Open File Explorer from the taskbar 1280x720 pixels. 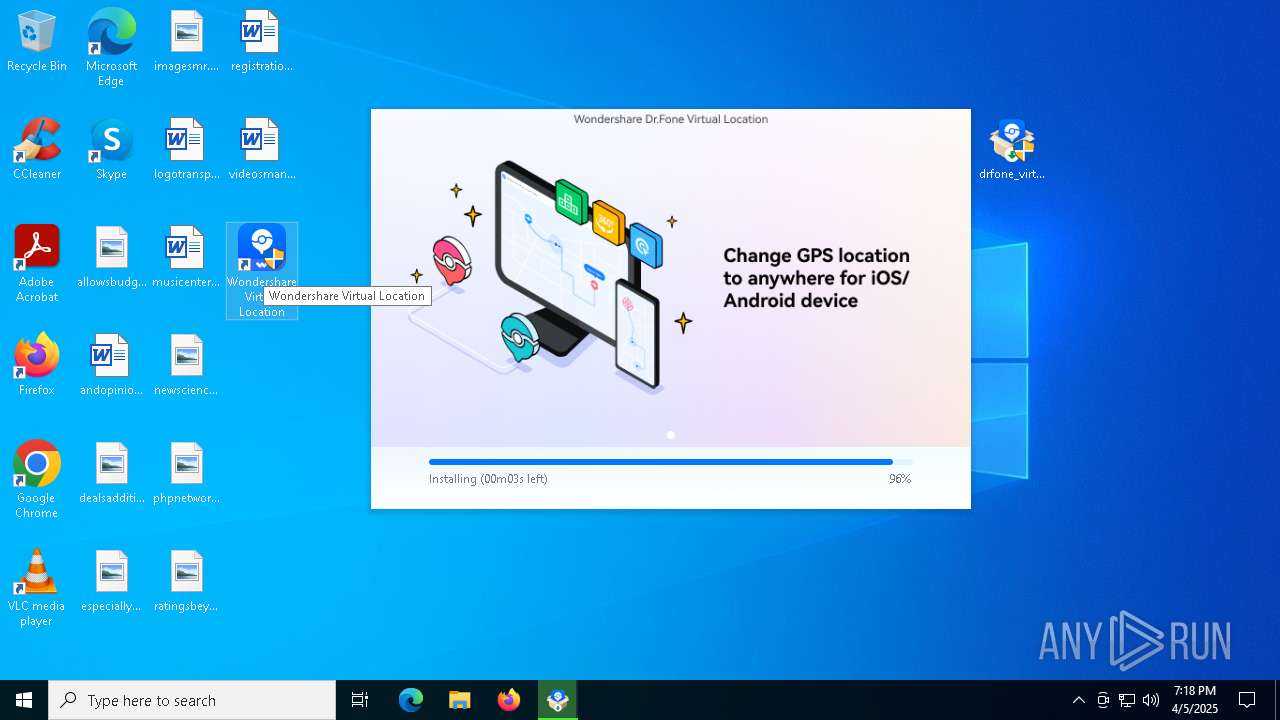[x=460, y=700]
